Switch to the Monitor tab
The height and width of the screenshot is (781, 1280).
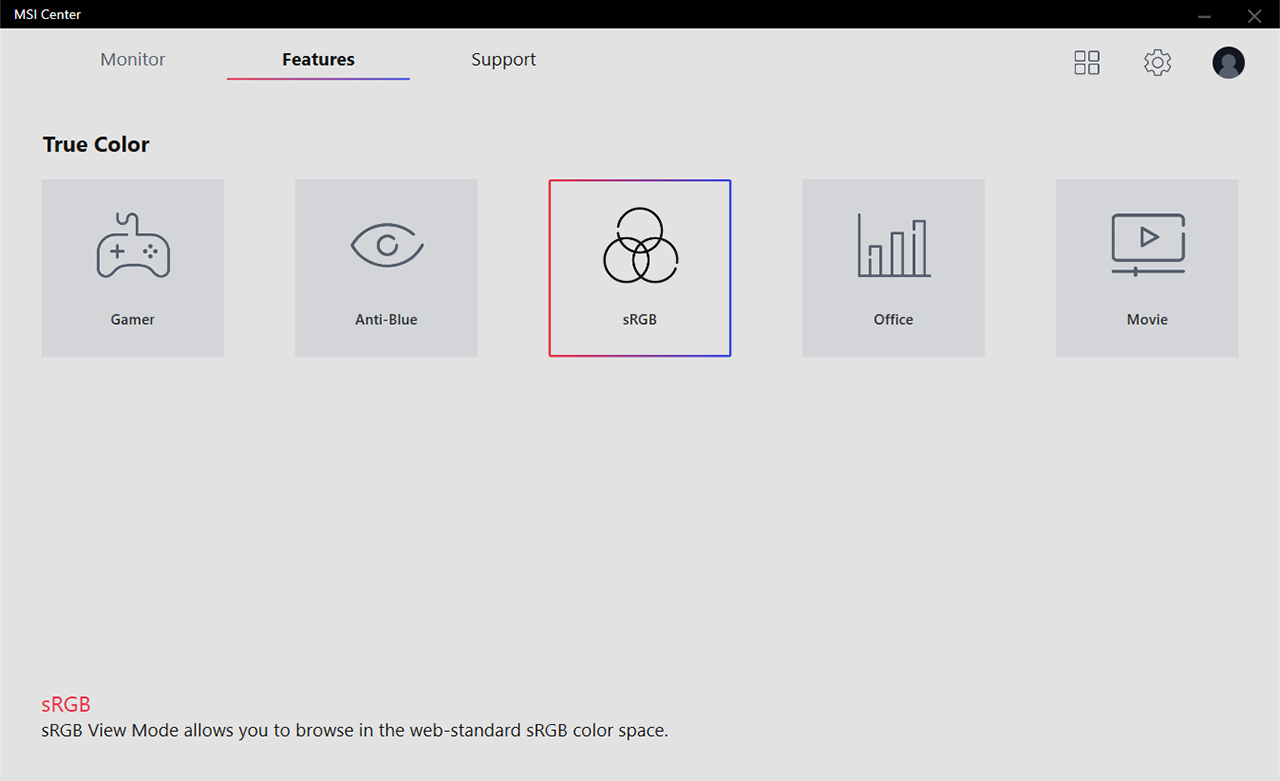tap(133, 60)
